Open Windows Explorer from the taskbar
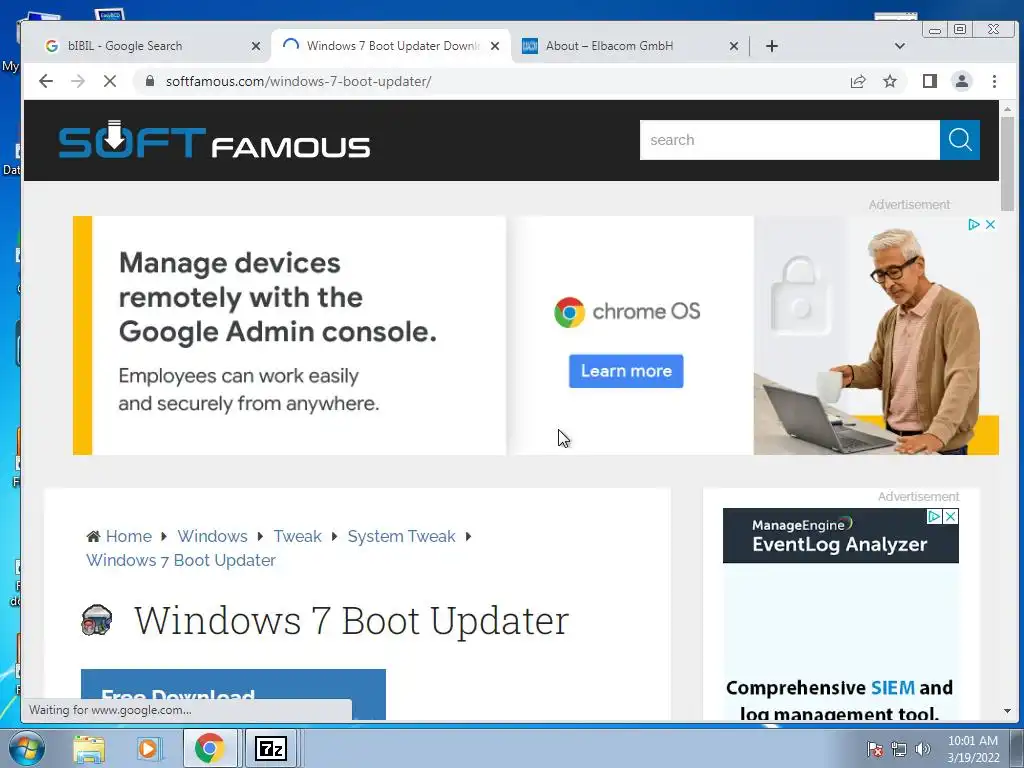Viewport: 1024px width, 768px height. pos(89,748)
